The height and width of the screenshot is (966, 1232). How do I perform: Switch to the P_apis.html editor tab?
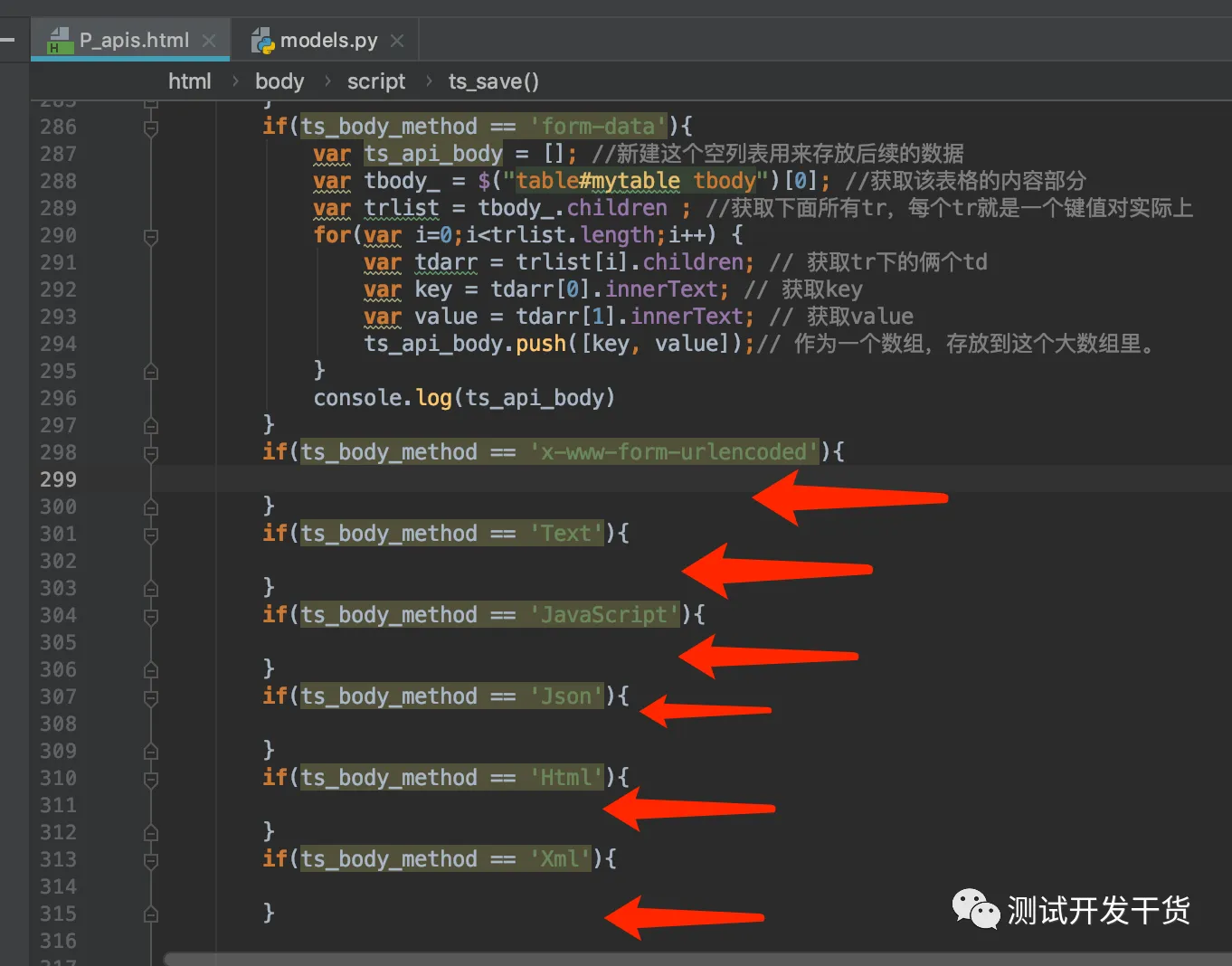click(130, 40)
